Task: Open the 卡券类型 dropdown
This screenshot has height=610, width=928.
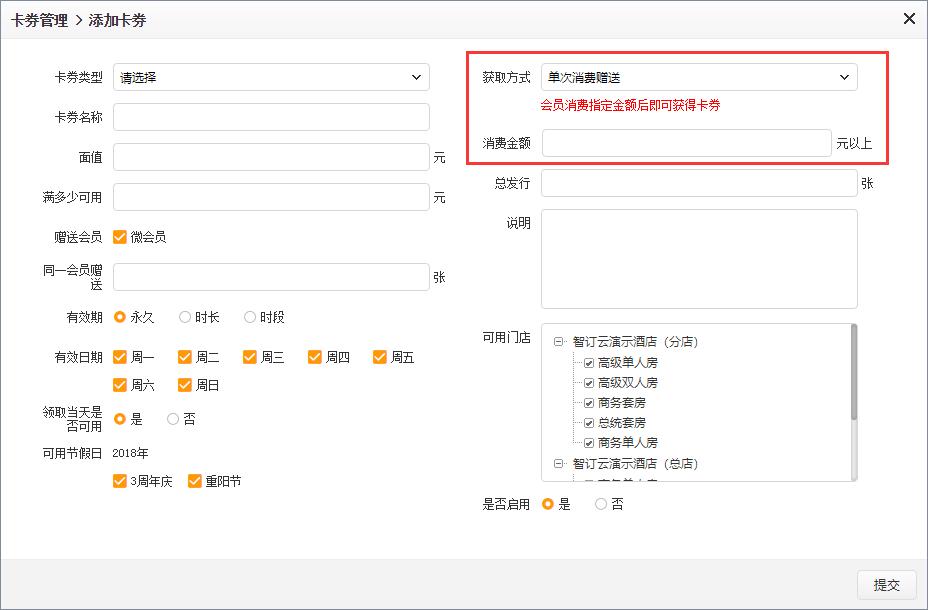Action: pyautogui.click(x=271, y=77)
